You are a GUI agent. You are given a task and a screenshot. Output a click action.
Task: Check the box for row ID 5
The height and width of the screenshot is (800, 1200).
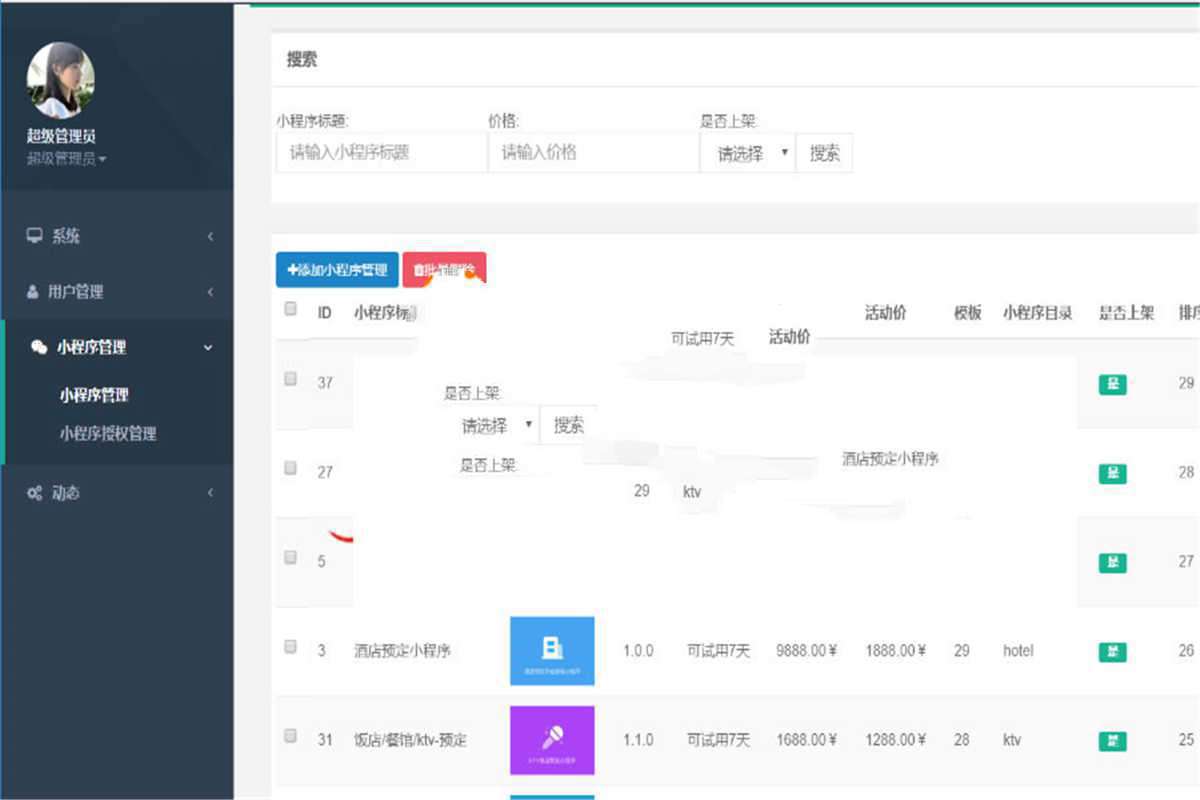pyautogui.click(x=291, y=557)
